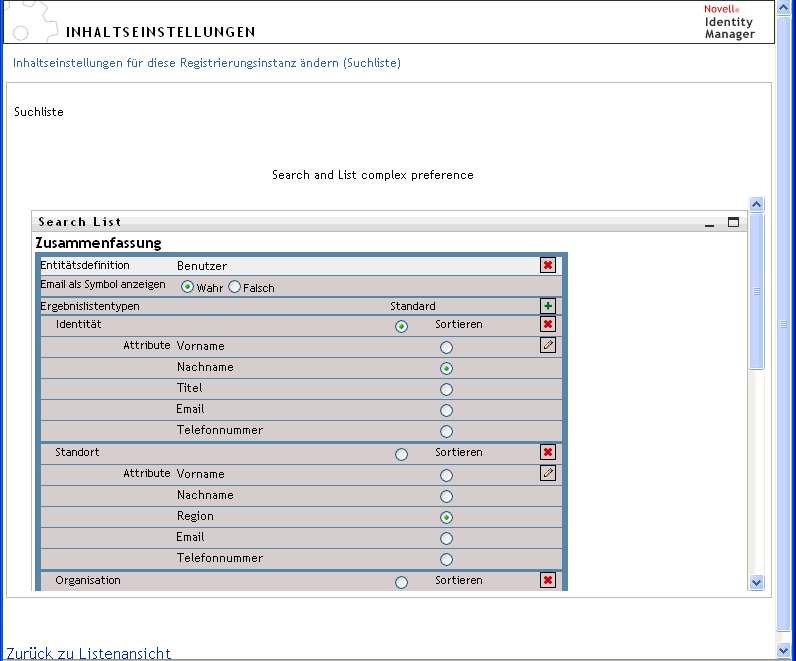Open the Zurück zu Listenansicht link
Viewport: 796px width, 661px height.
click(x=88, y=653)
